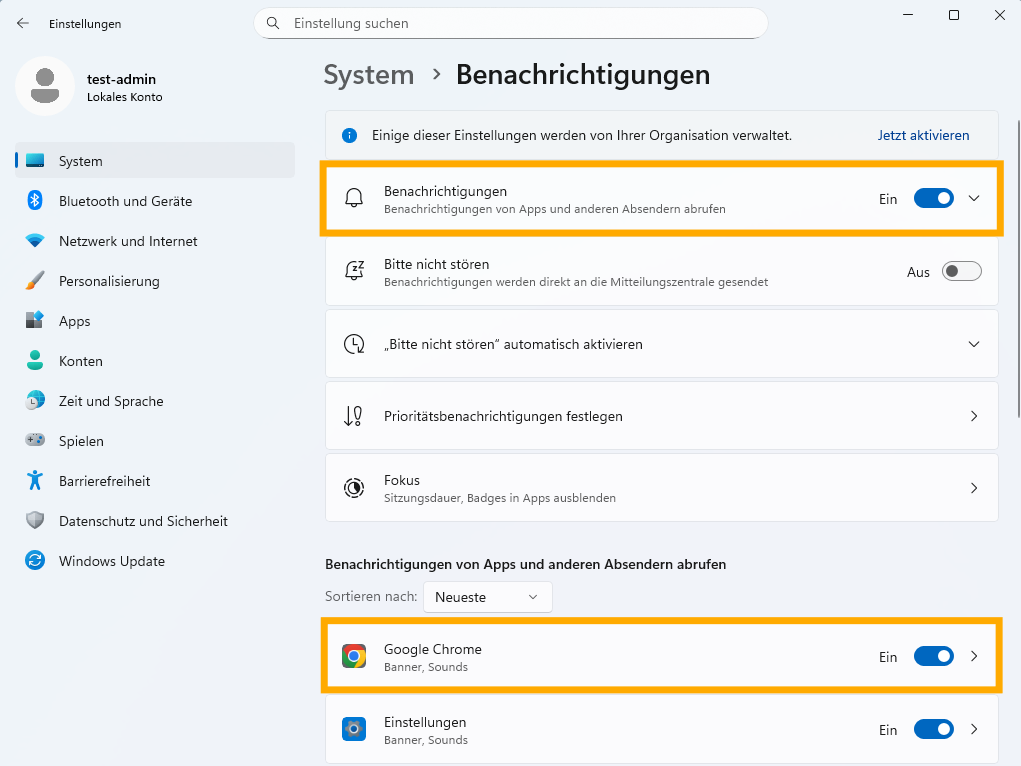Enable the Bitte nicht stören switch
This screenshot has height=766, width=1021.
[x=961, y=272]
